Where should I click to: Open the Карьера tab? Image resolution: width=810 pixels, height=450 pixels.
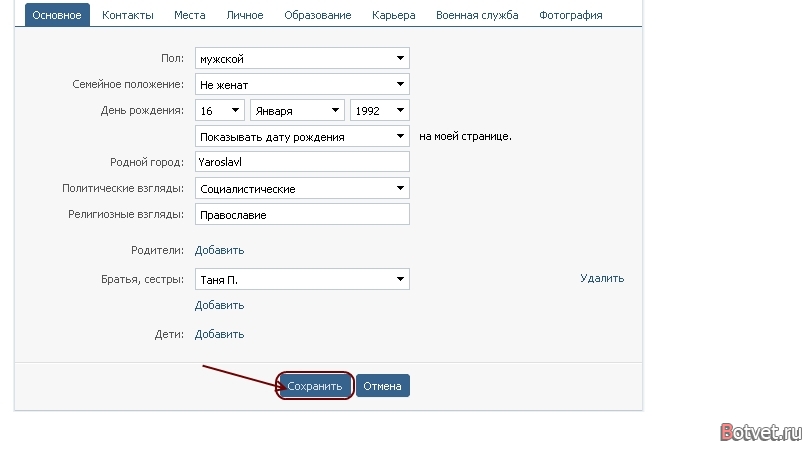click(x=394, y=15)
